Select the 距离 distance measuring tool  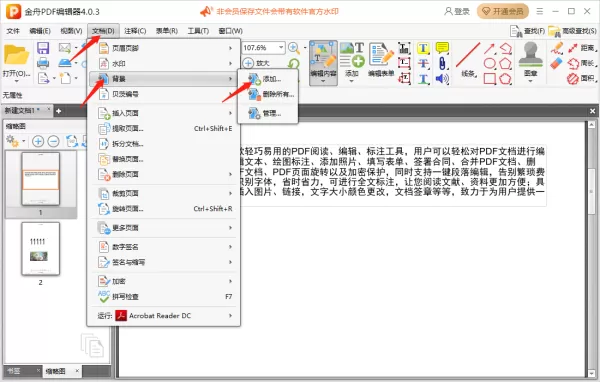pos(582,48)
